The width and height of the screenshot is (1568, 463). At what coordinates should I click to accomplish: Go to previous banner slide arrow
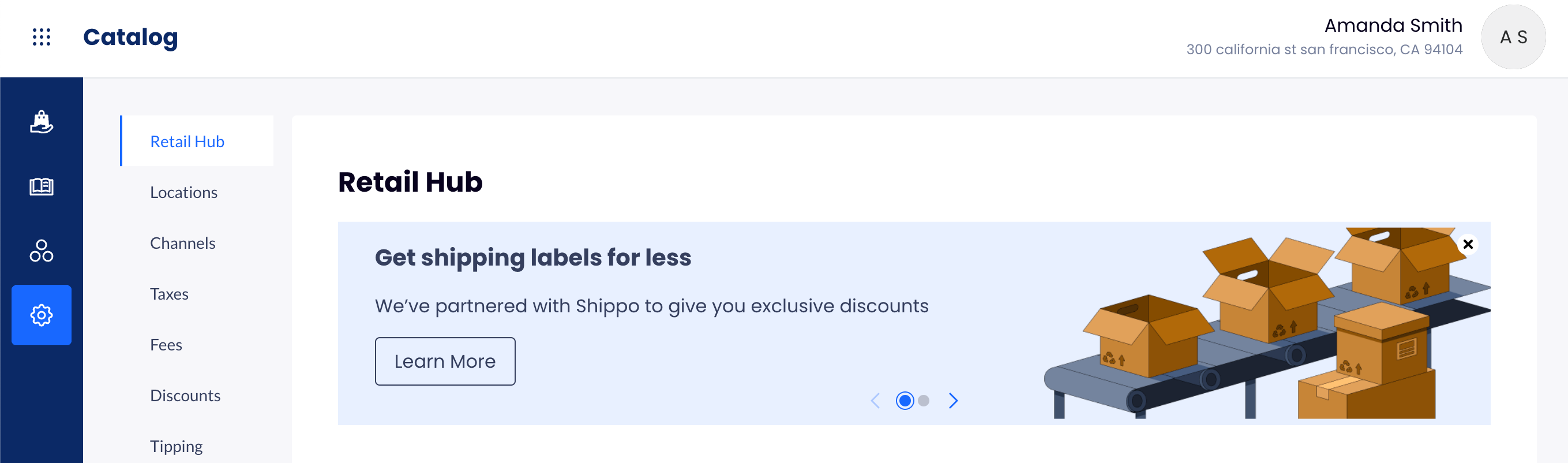click(x=875, y=400)
